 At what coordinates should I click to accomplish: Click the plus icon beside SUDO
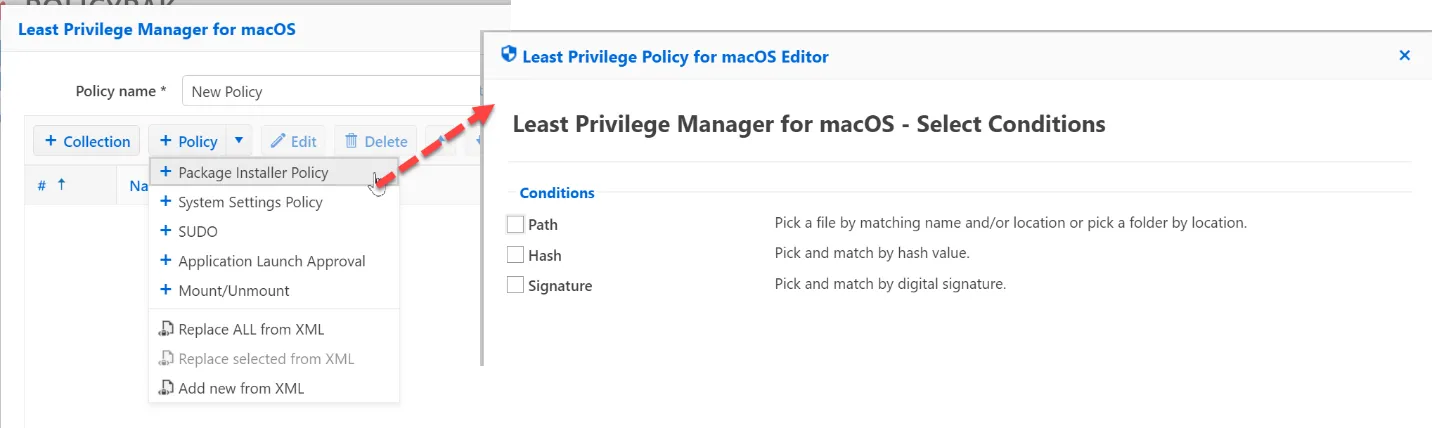click(166, 231)
